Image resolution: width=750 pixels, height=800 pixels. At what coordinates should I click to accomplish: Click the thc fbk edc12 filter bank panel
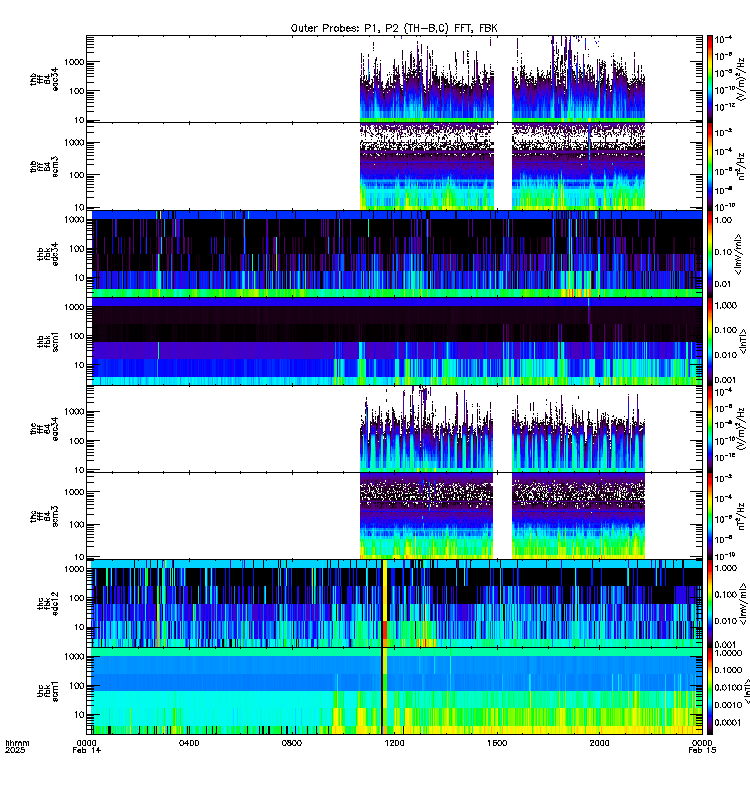click(x=394, y=603)
